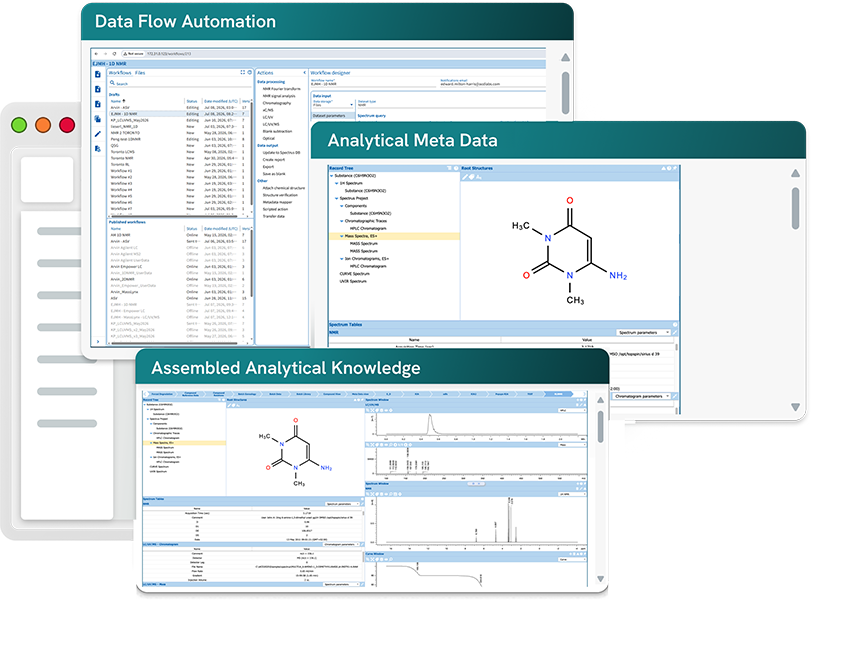This screenshot has height=653, width=842.
Task: Click NMR spectrum plot in Assembled Knowledge window
Action: pyautogui.click(x=476, y=521)
